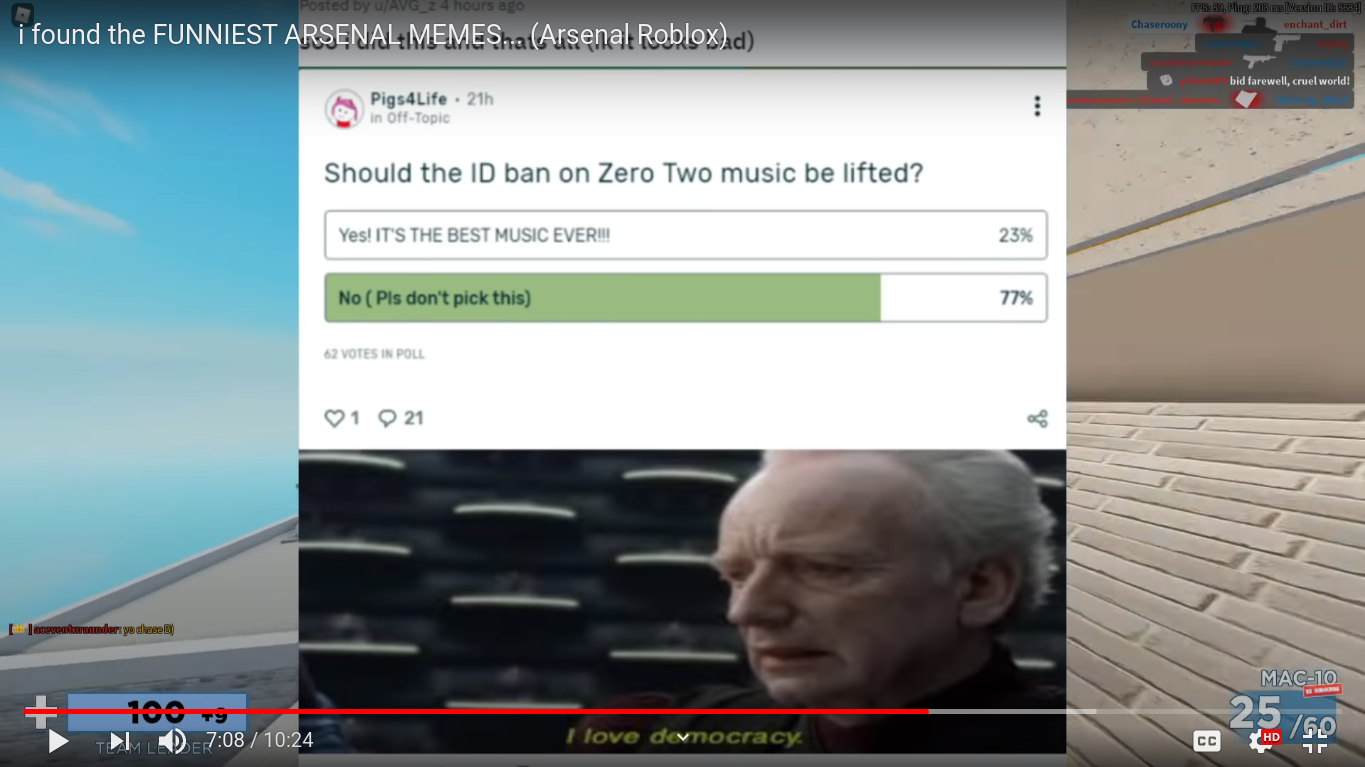Viewport: 1365px width, 767px height.
Task: Open the comments bubble icon
Action: tap(387, 418)
